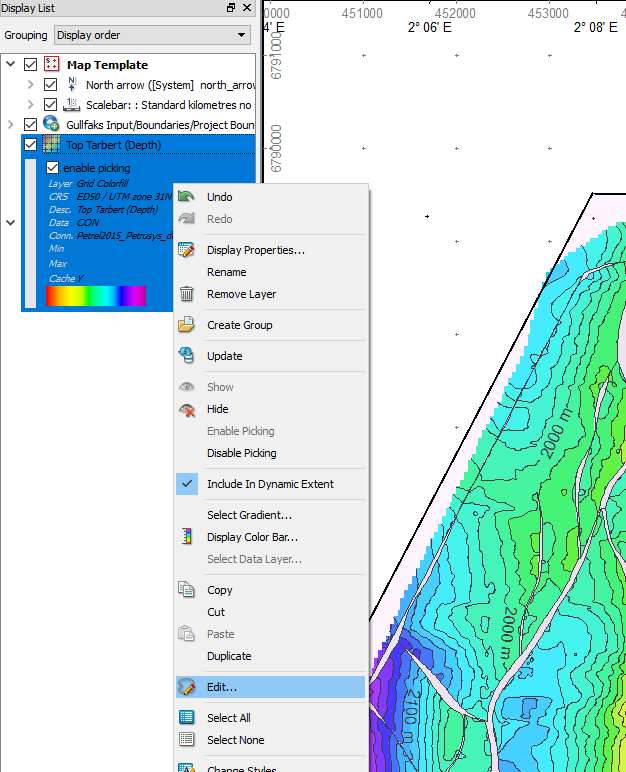
Task: Click the Remove Layer trash icon
Action: pyautogui.click(x=186, y=294)
